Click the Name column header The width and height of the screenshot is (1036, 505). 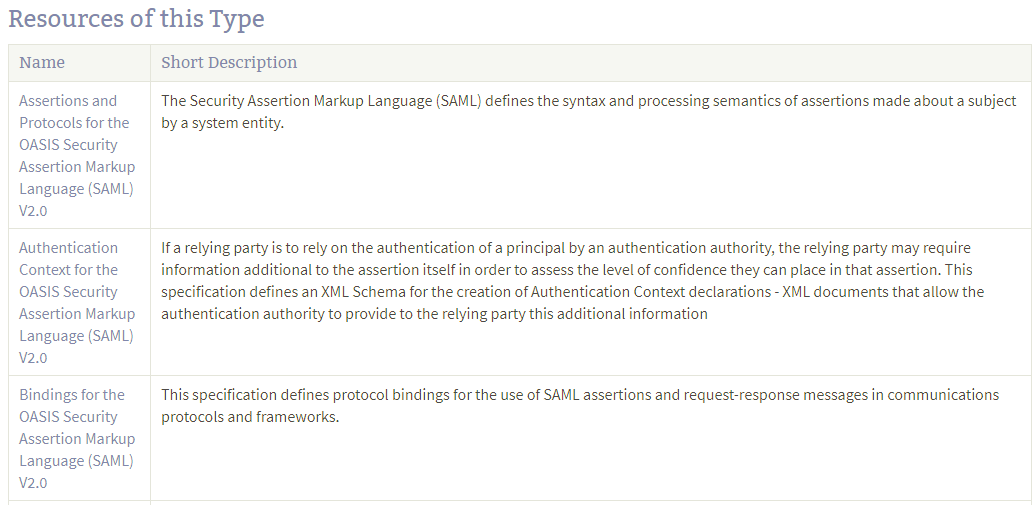pyautogui.click(x=42, y=62)
